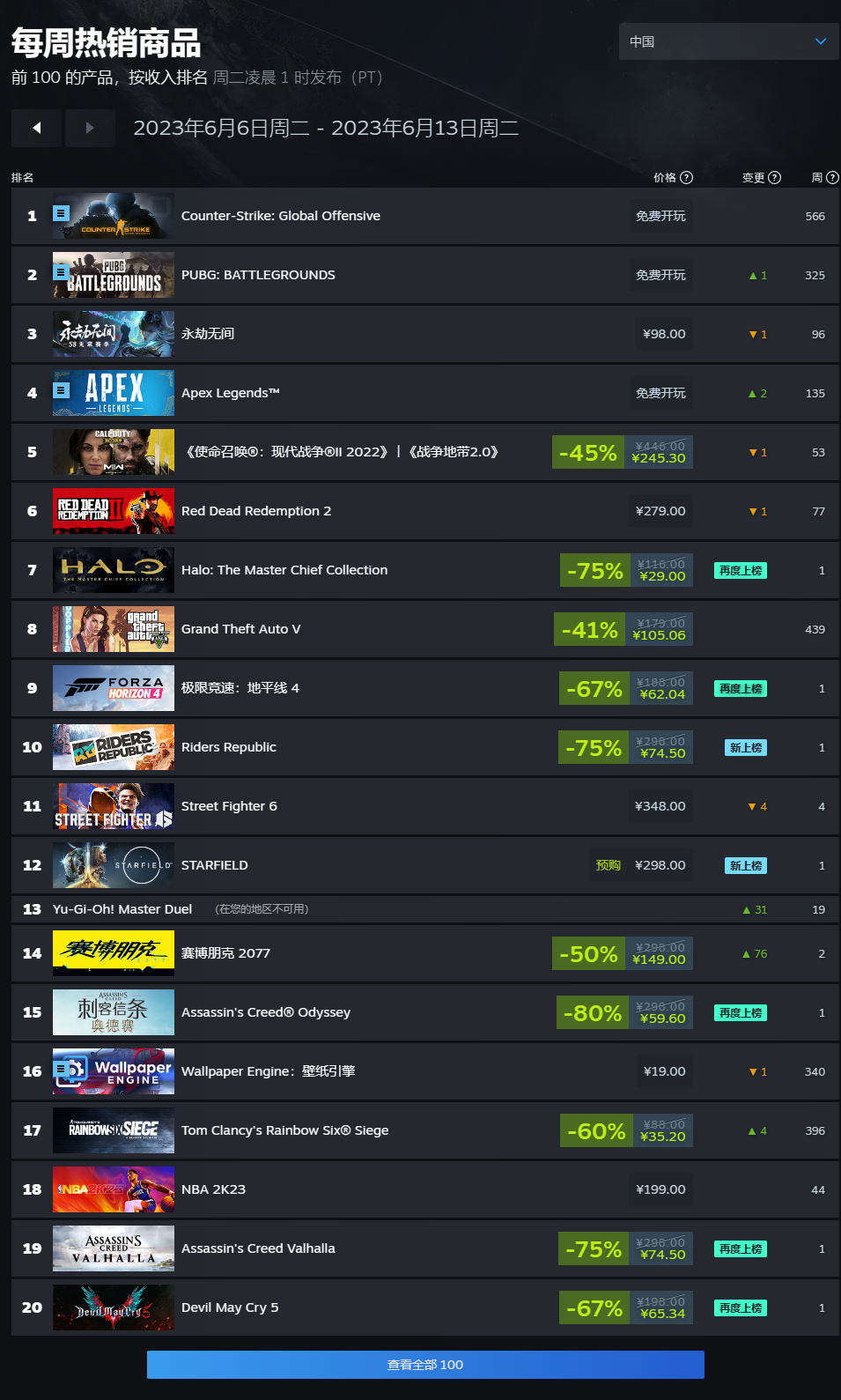Click the weeks column help icon

(x=833, y=177)
